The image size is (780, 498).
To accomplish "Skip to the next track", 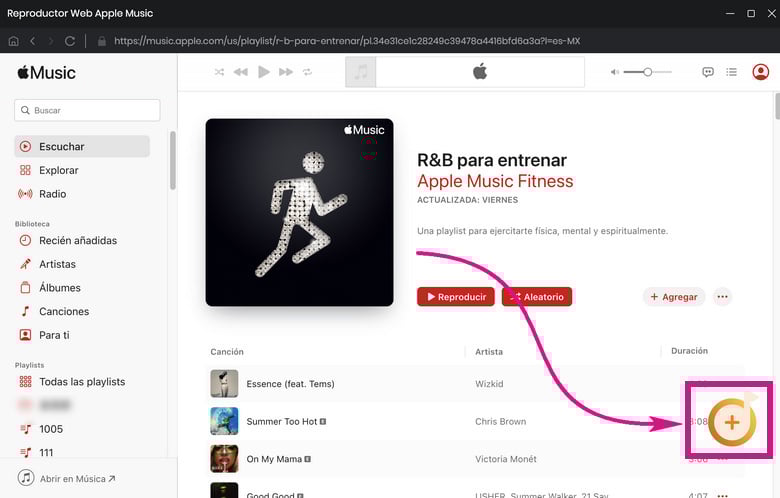I will [286, 72].
